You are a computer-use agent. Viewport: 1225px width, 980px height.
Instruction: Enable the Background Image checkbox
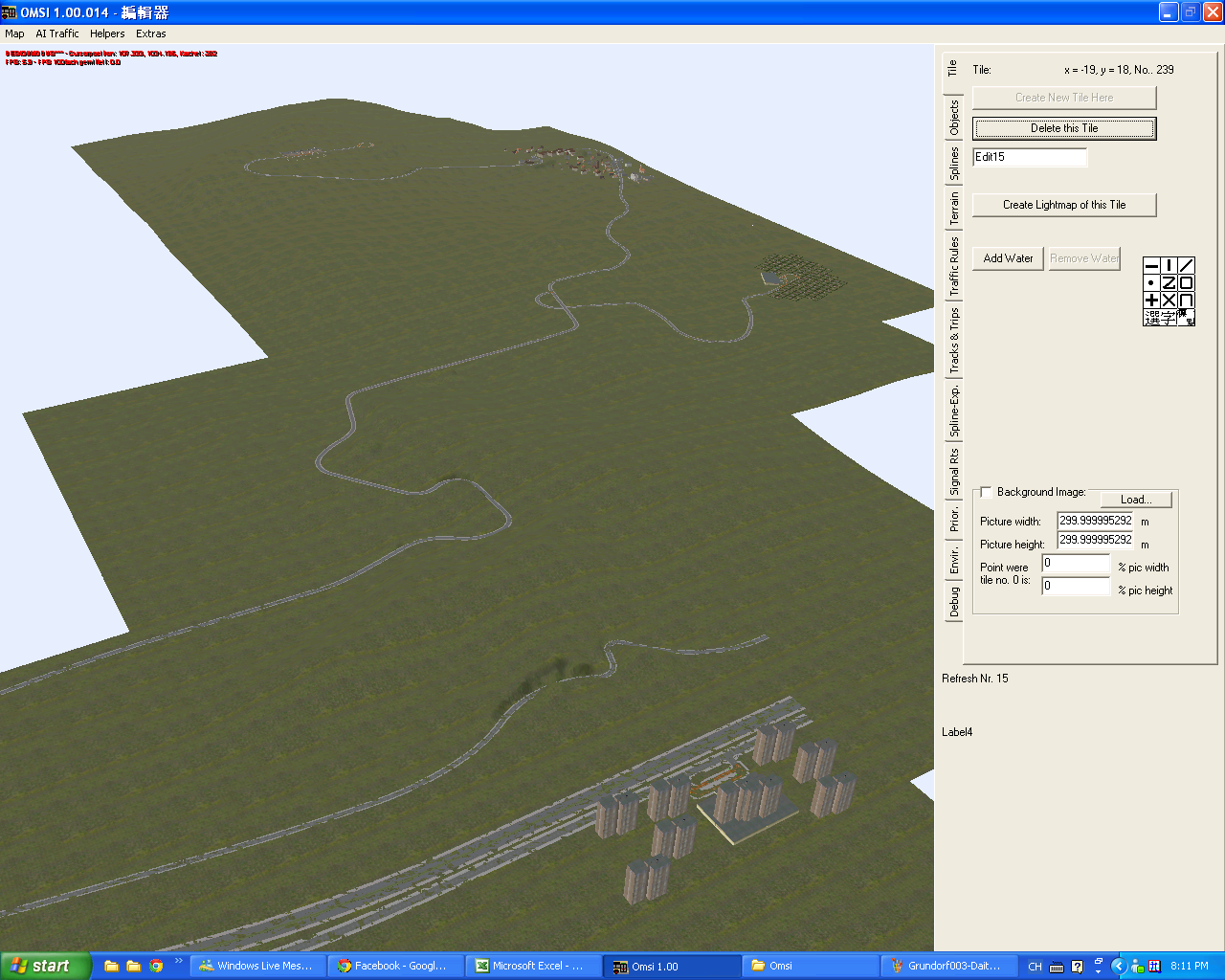point(987,492)
